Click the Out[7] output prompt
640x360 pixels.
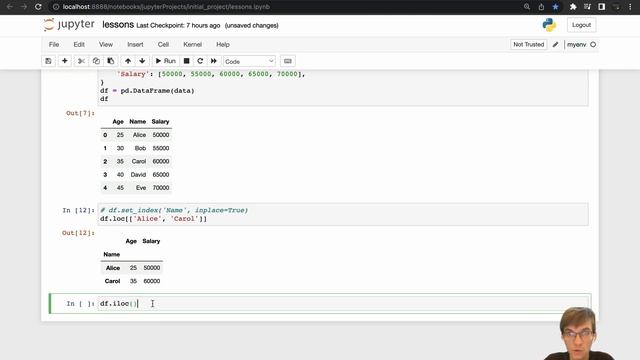[x=80, y=113]
